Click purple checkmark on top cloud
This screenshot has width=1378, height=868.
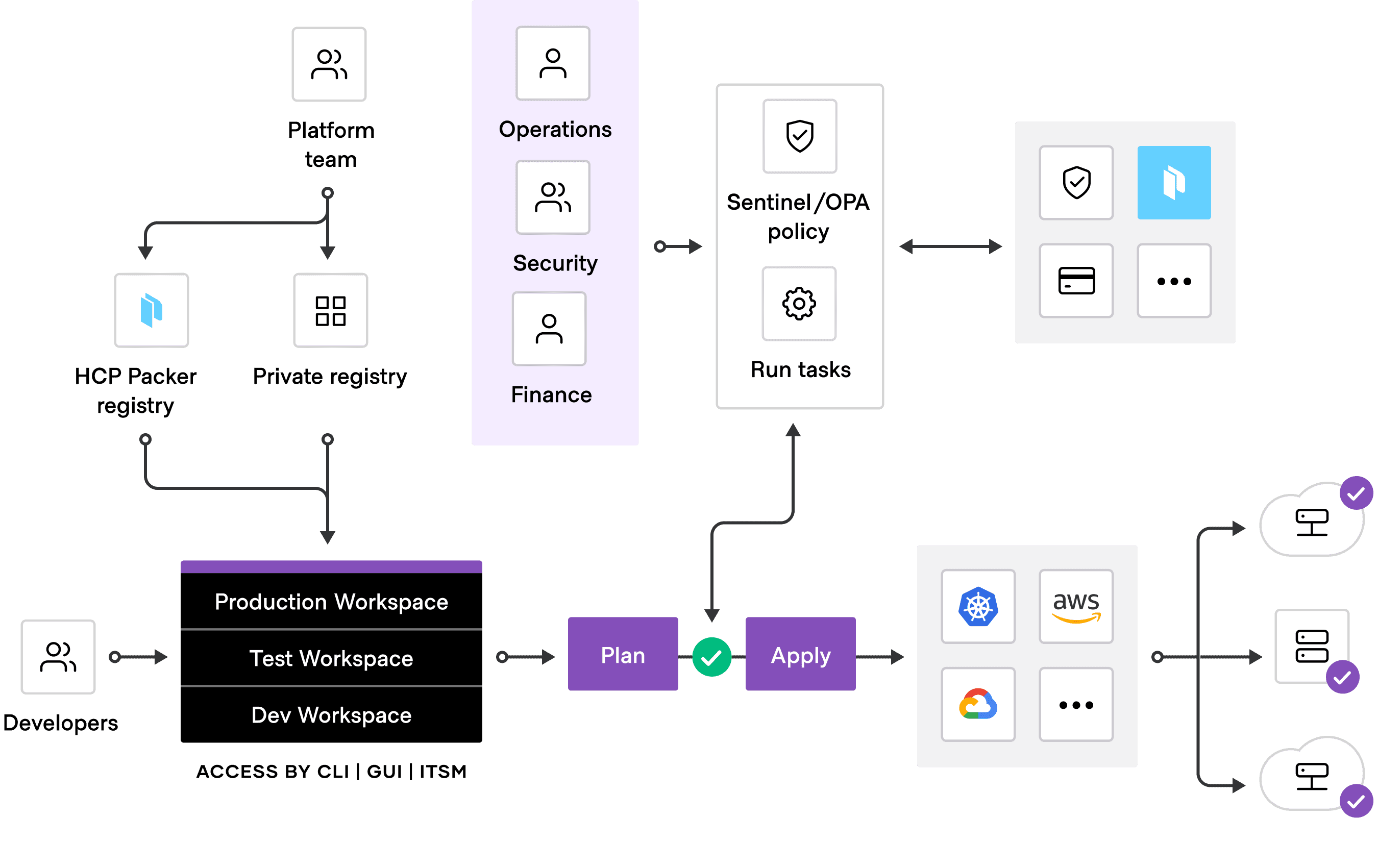(1356, 493)
